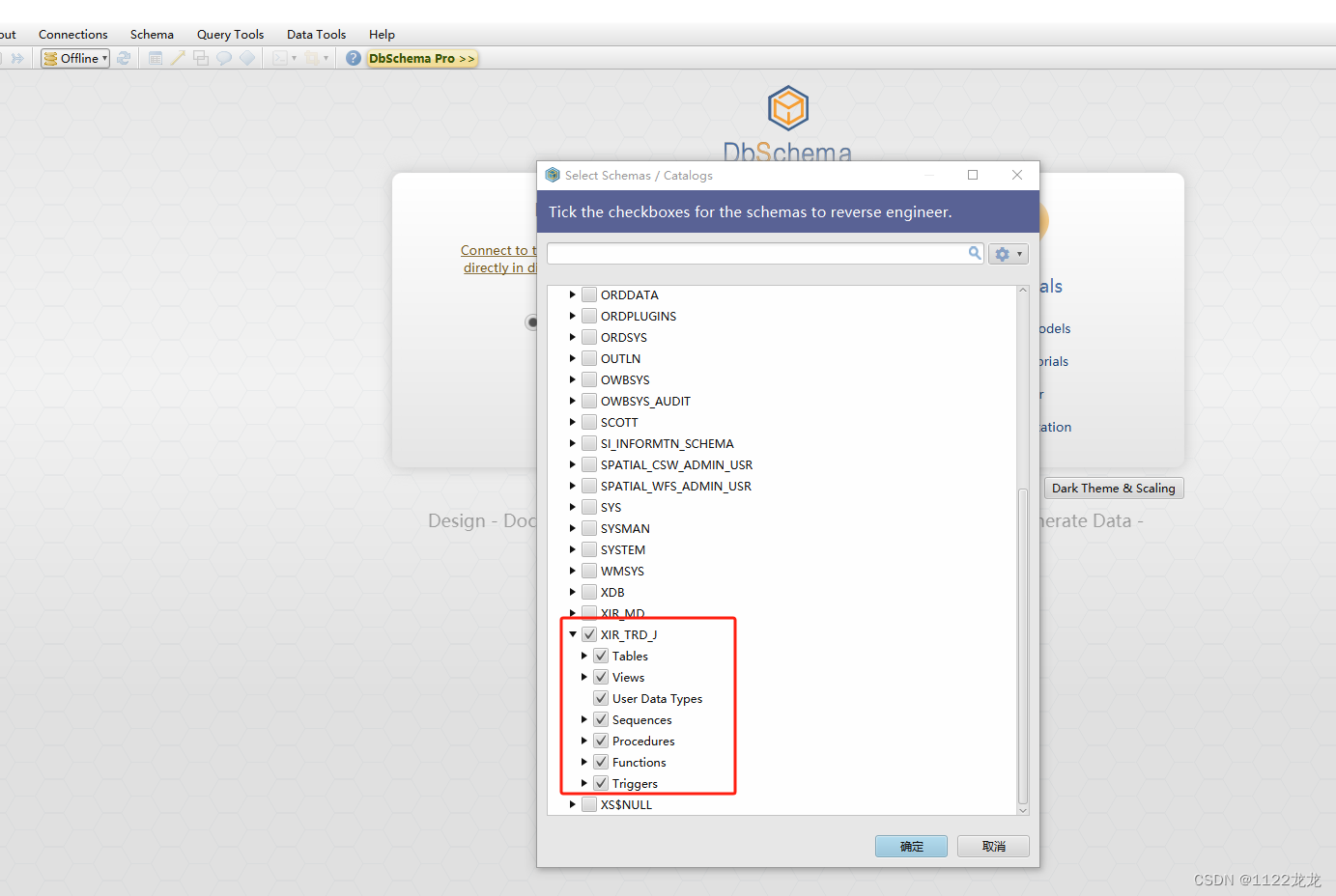
Task: Click the search magnifier icon in dialog
Action: click(x=975, y=253)
